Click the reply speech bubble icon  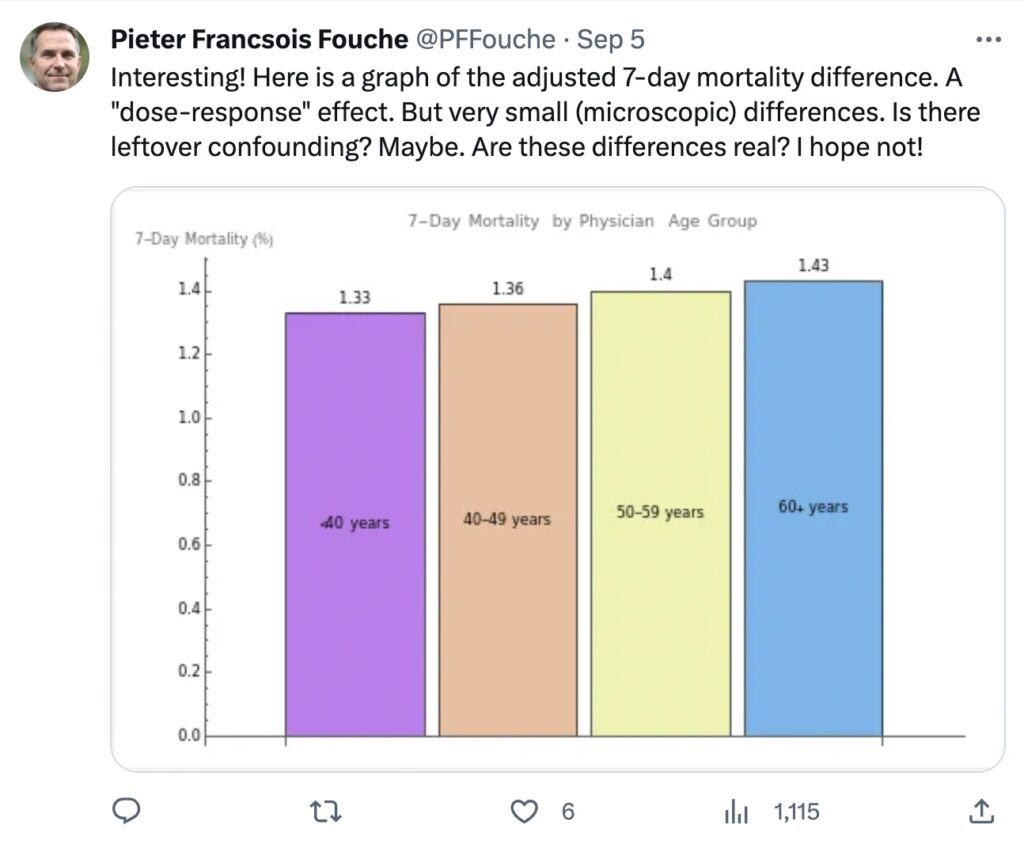[x=126, y=811]
